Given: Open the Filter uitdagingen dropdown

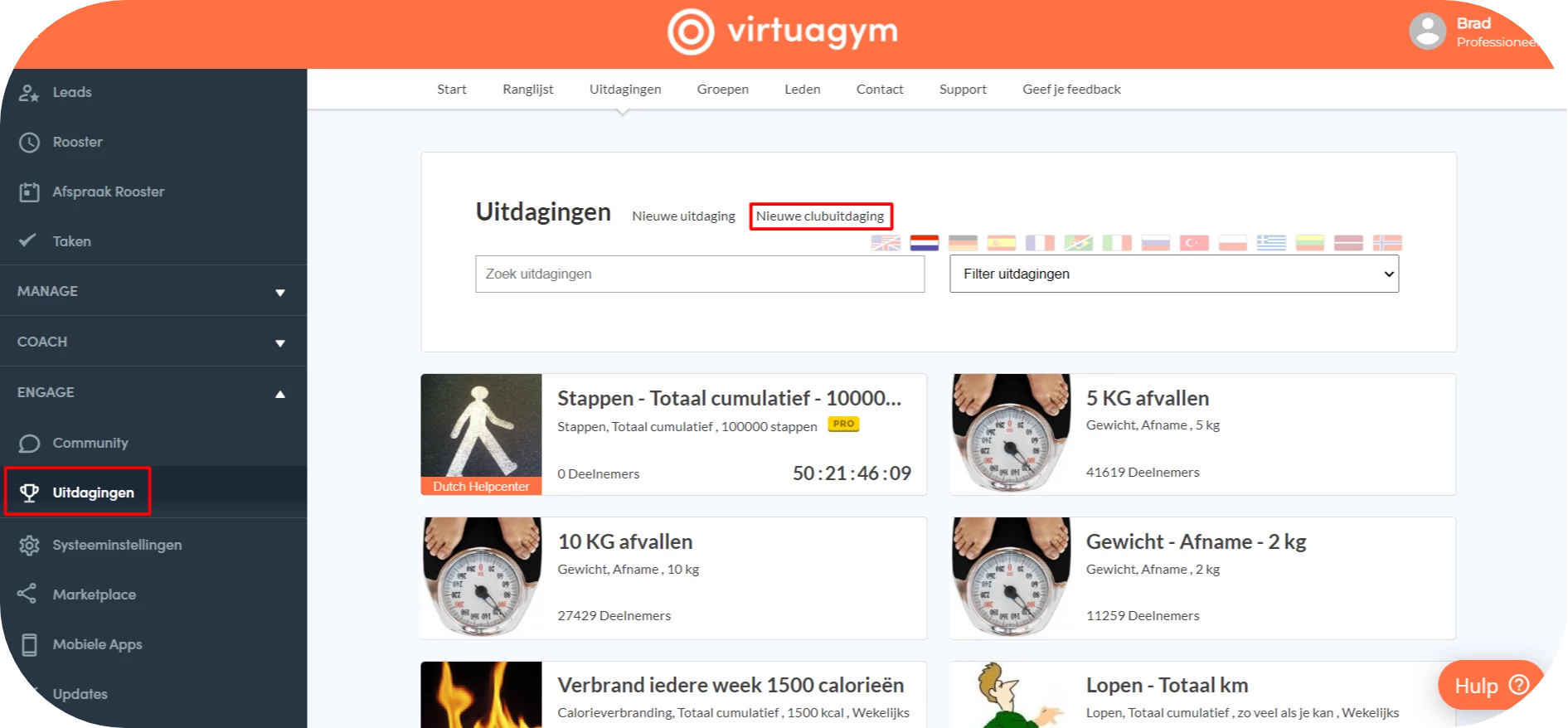Looking at the screenshot, I should point(1174,274).
